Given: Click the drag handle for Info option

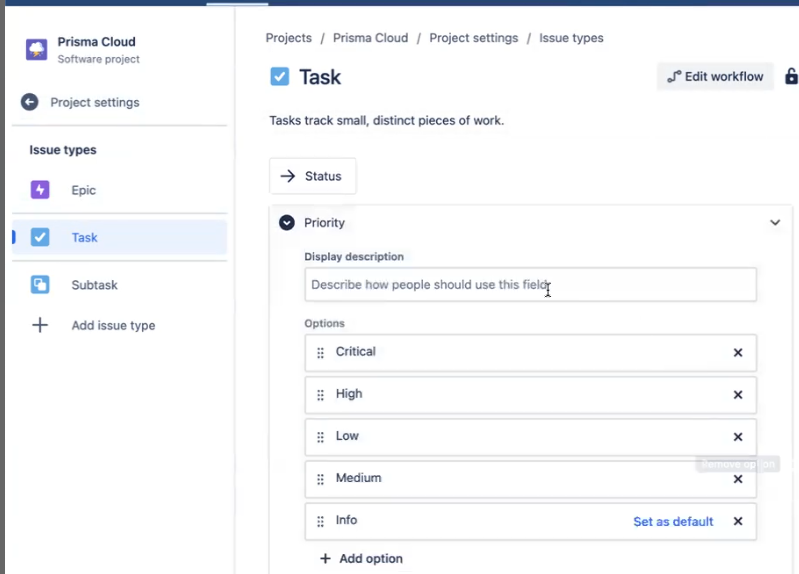Looking at the screenshot, I should tap(321, 521).
